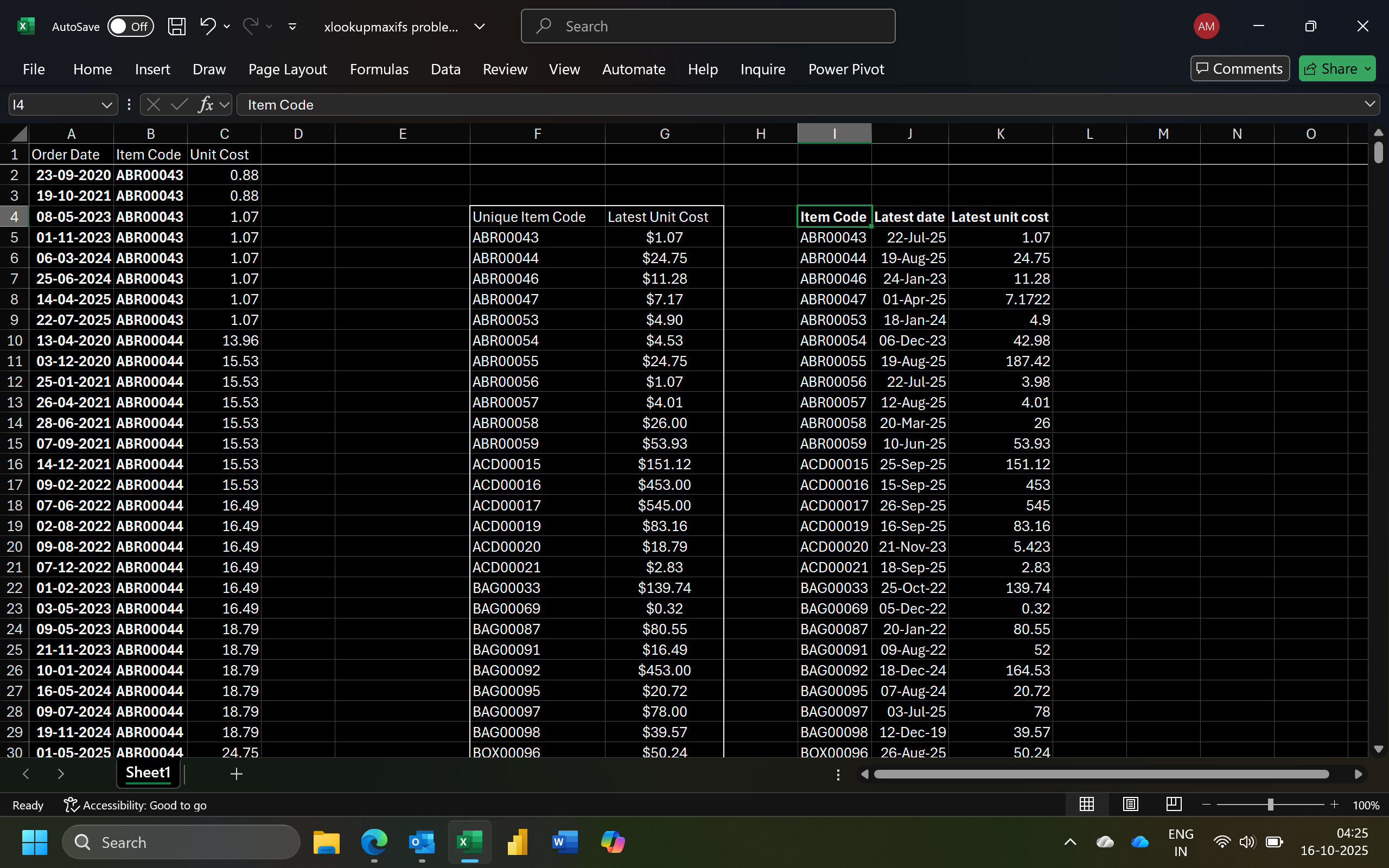Click the zoom slider handle
Image resolution: width=1389 pixels, height=868 pixels.
(x=1270, y=805)
